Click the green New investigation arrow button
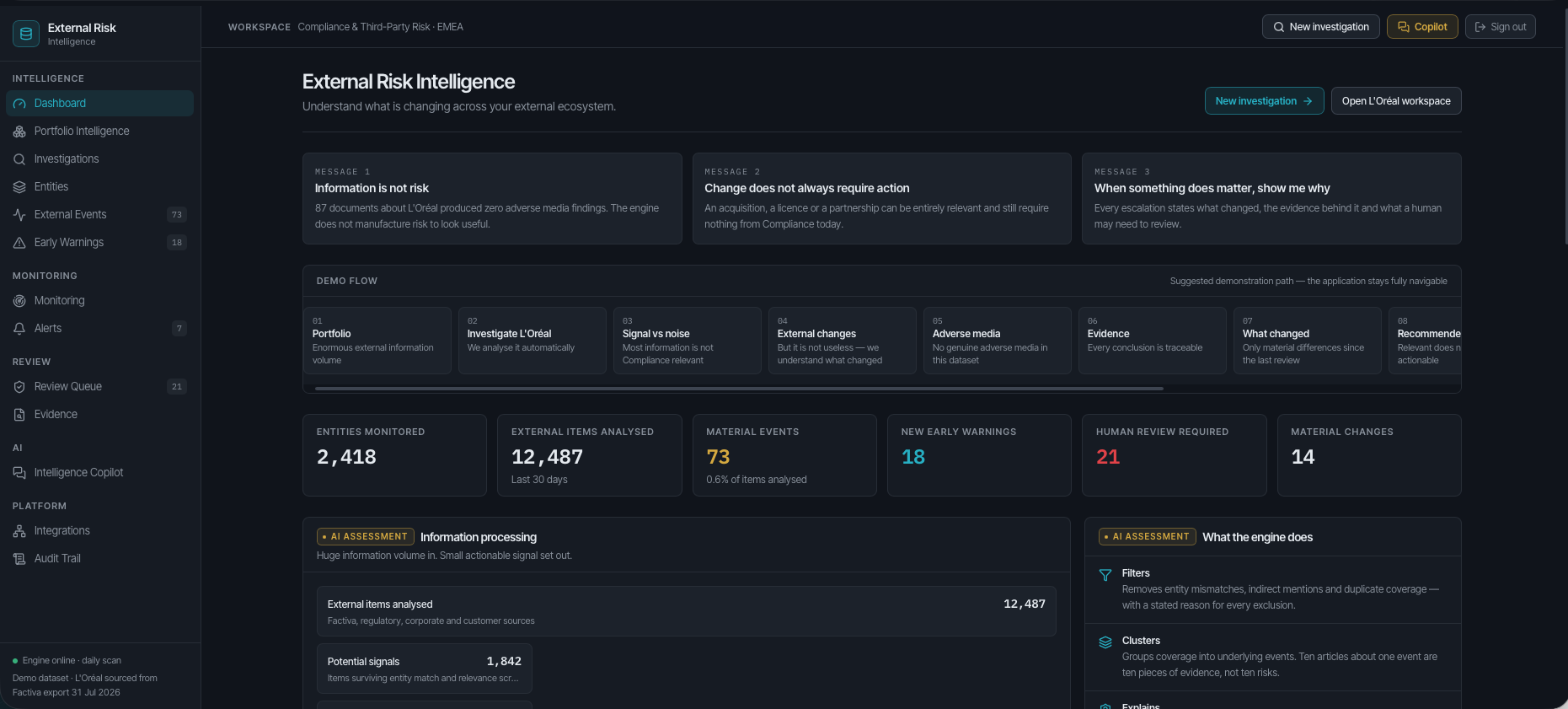This screenshot has width=1568, height=709. (1264, 101)
